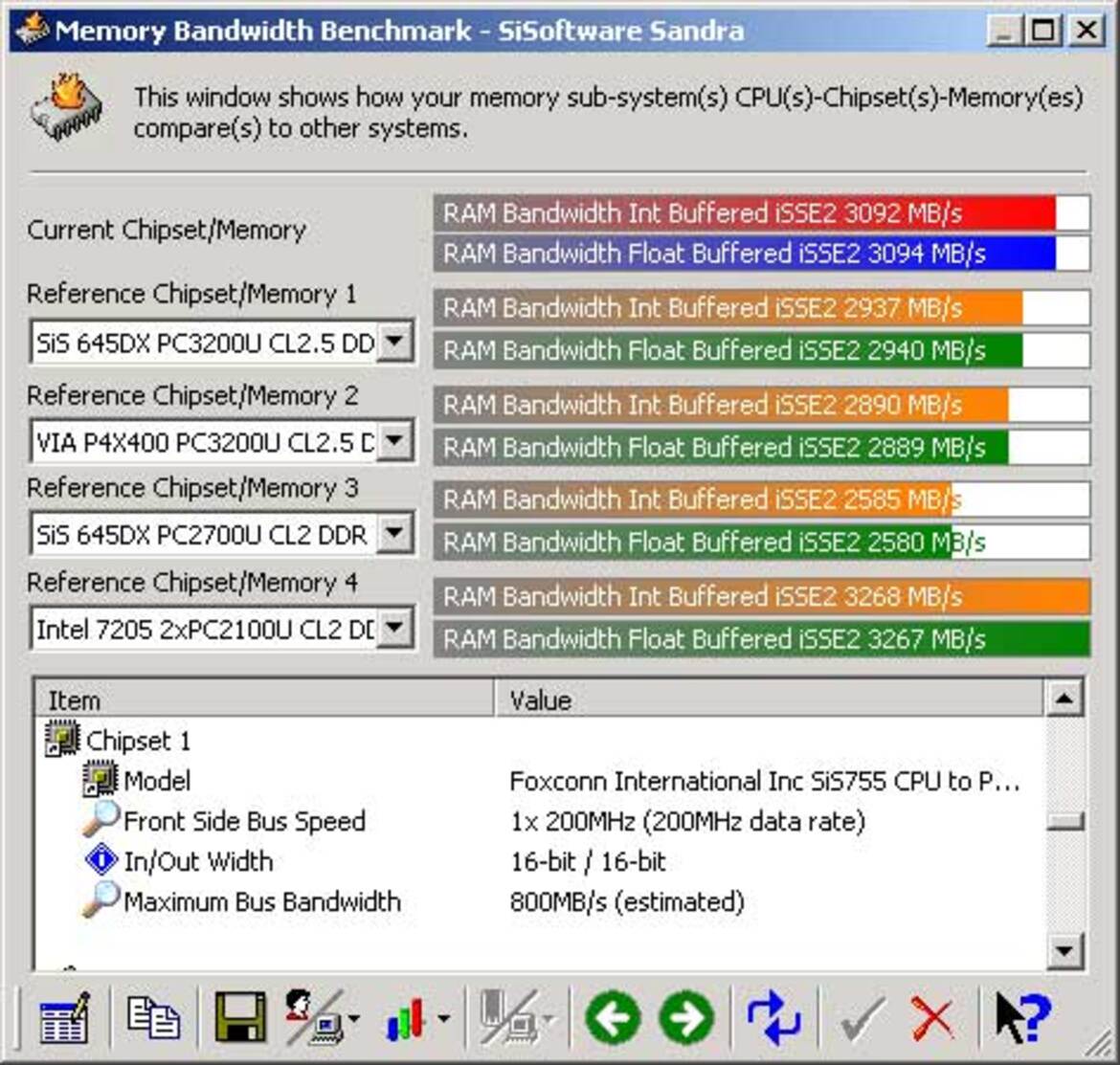Expand the bar chart icon's dropdown arrow
Screen dimensions: 1120x1065
pos(443,1019)
